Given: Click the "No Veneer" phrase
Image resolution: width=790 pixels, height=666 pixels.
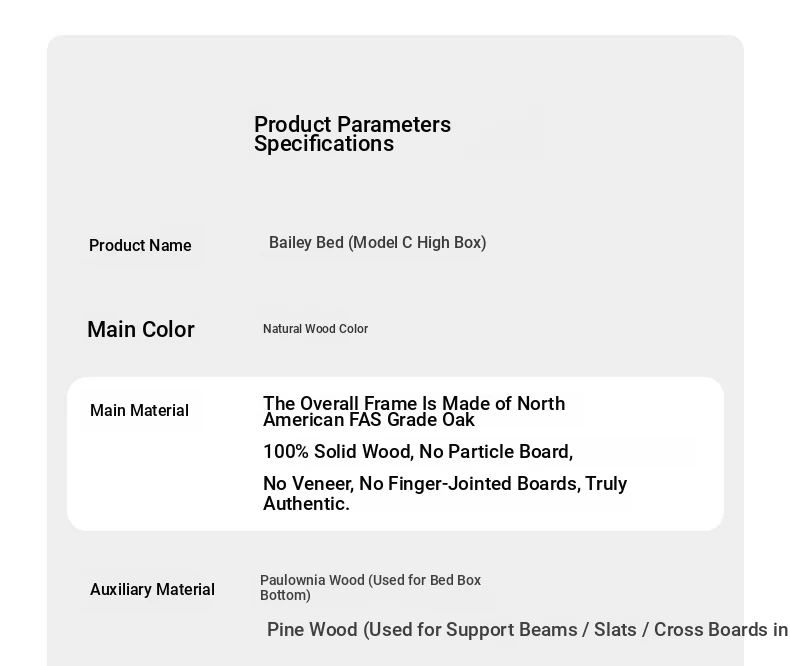Looking at the screenshot, I should coord(307,484).
